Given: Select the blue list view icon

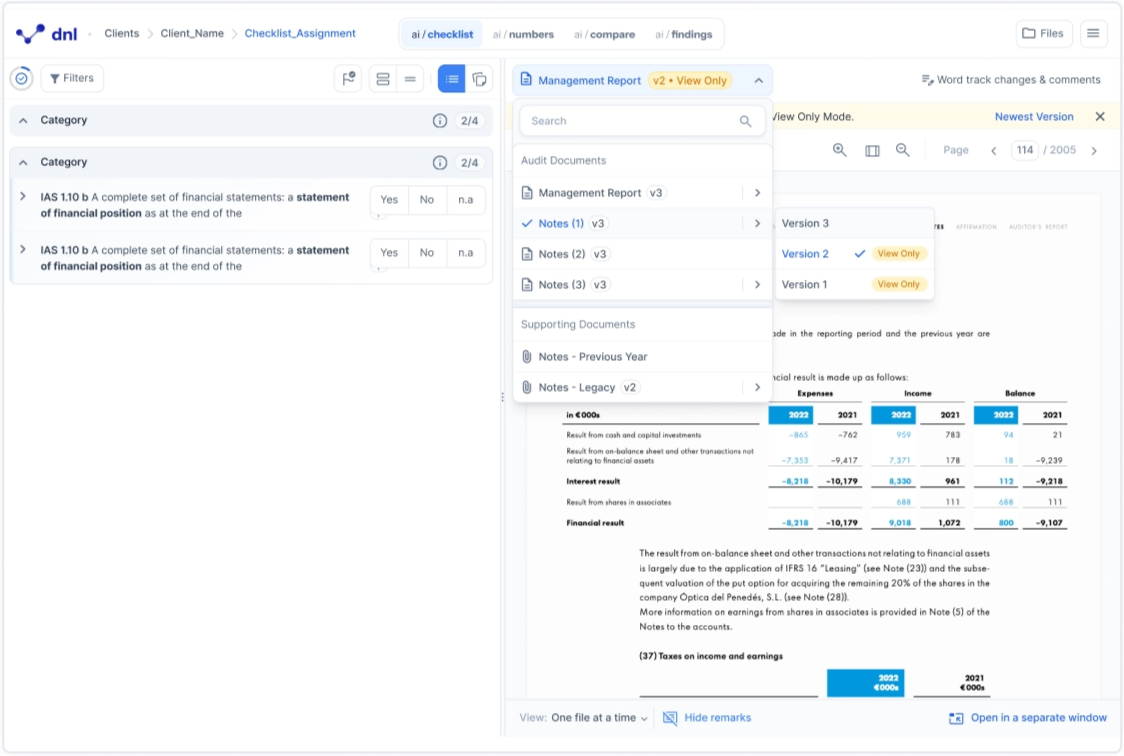Looking at the screenshot, I should tap(452, 79).
